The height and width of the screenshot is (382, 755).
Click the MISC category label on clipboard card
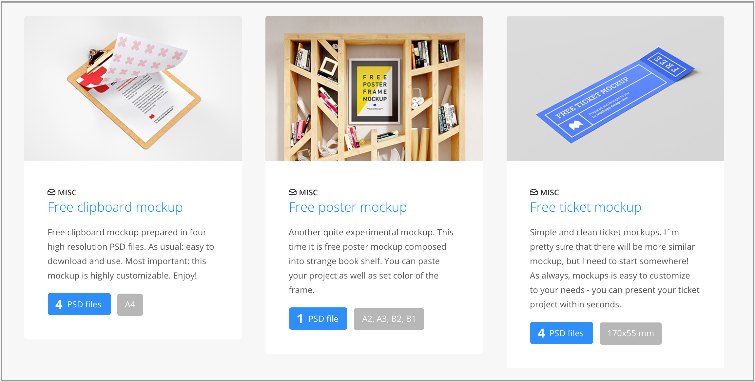(67, 192)
